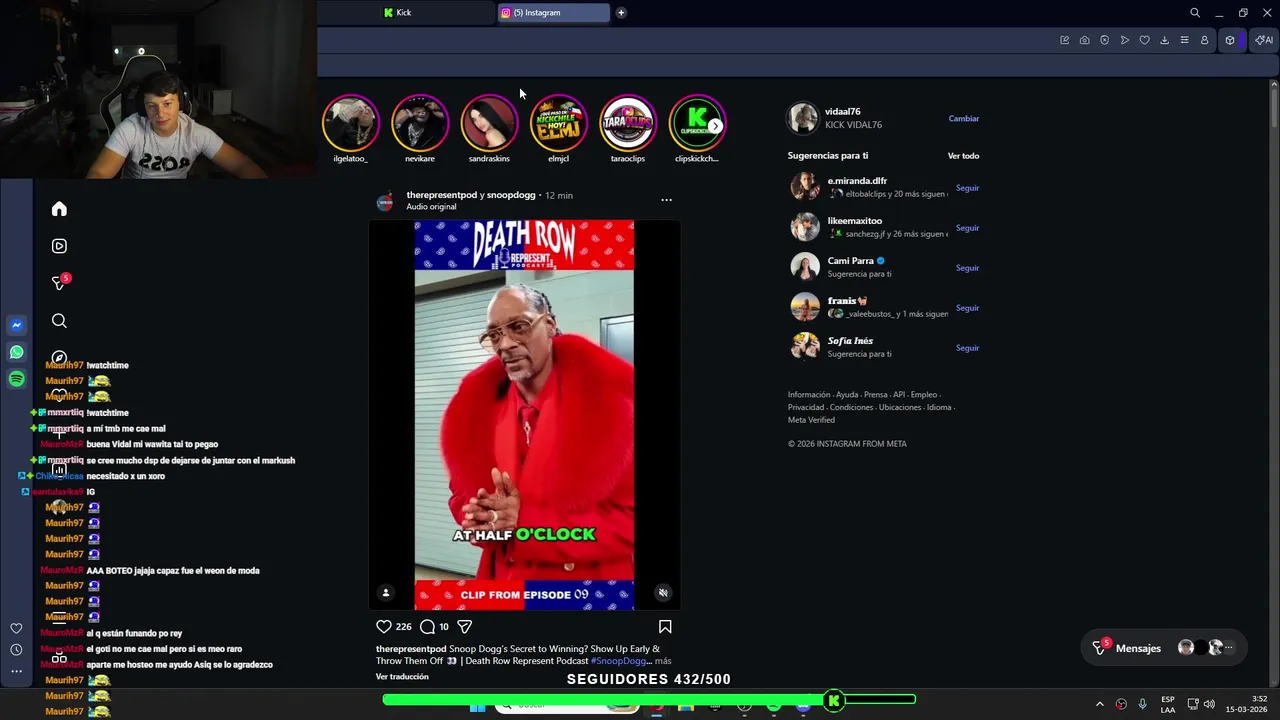Open browser extensions cube icon
Viewport: 1280px width, 720px height.
click(x=1230, y=40)
